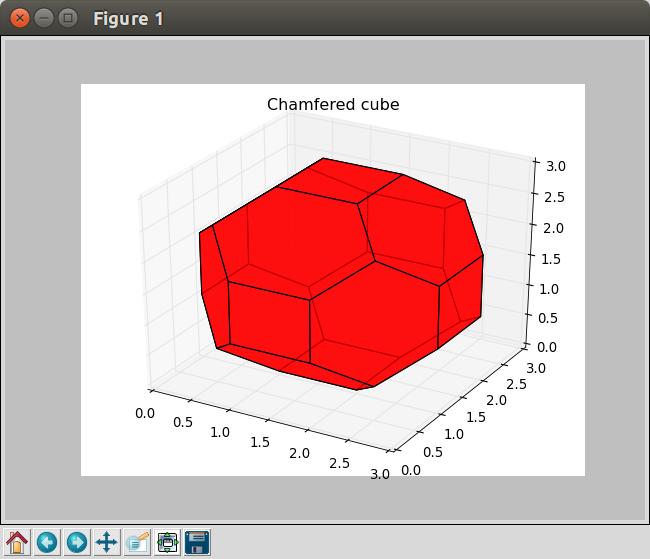Go back to the previous view
The width and height of the screenshot is (650, 559).
(x=47, y=542)
